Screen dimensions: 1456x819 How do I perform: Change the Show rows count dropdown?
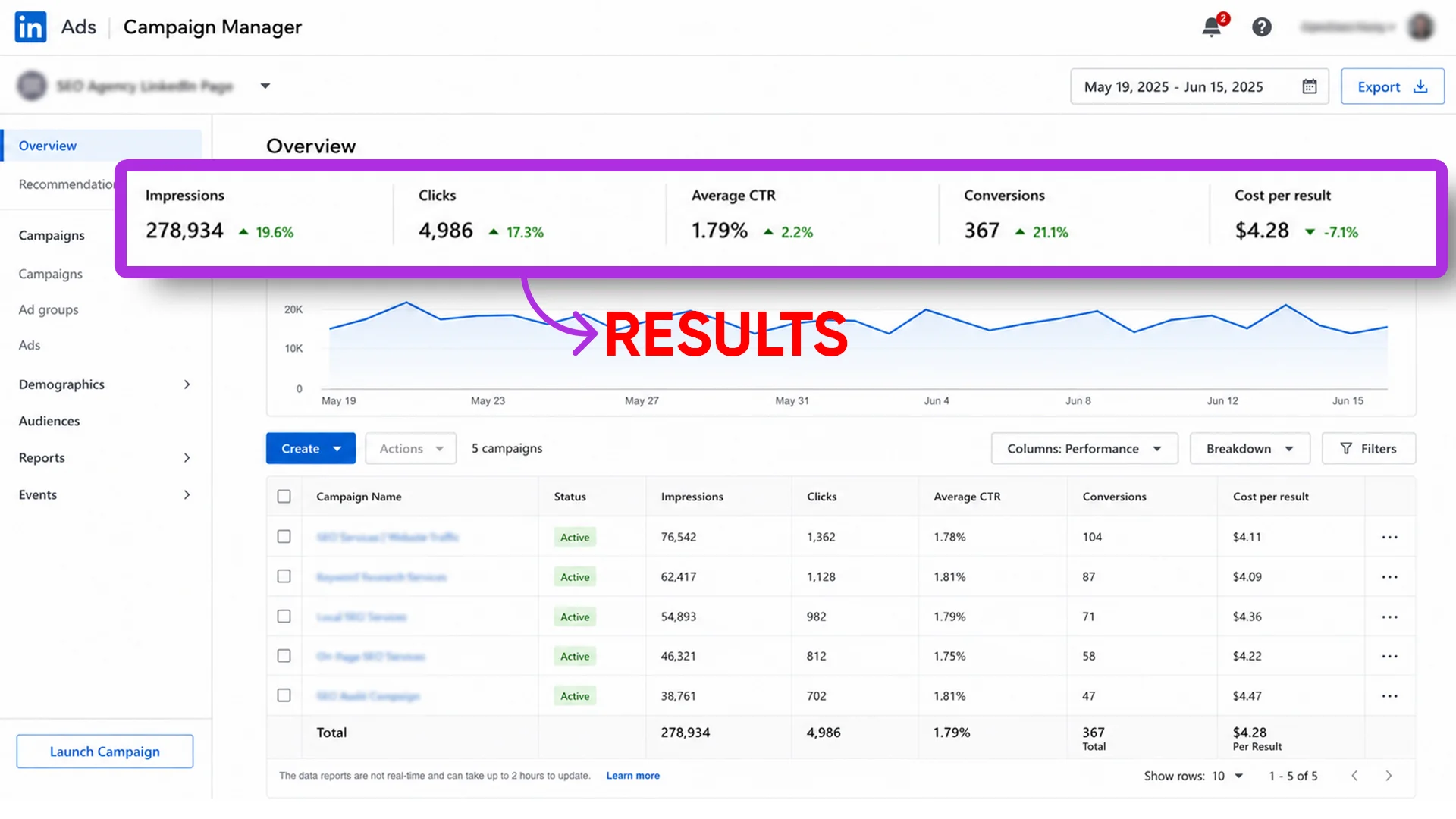pyautogui.click(x=1228, y=776)
